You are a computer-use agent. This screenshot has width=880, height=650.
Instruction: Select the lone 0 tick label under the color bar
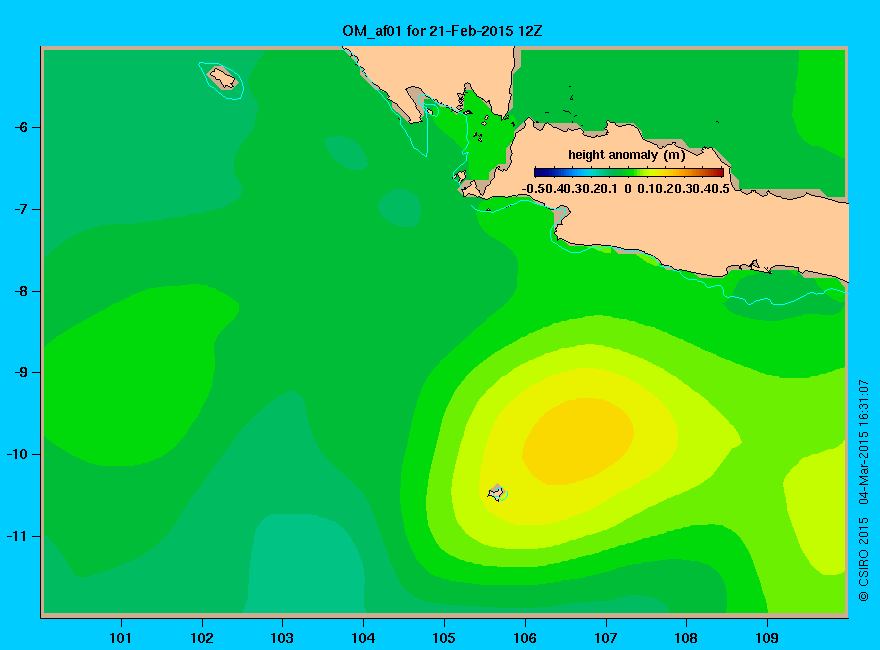point(627,189)
